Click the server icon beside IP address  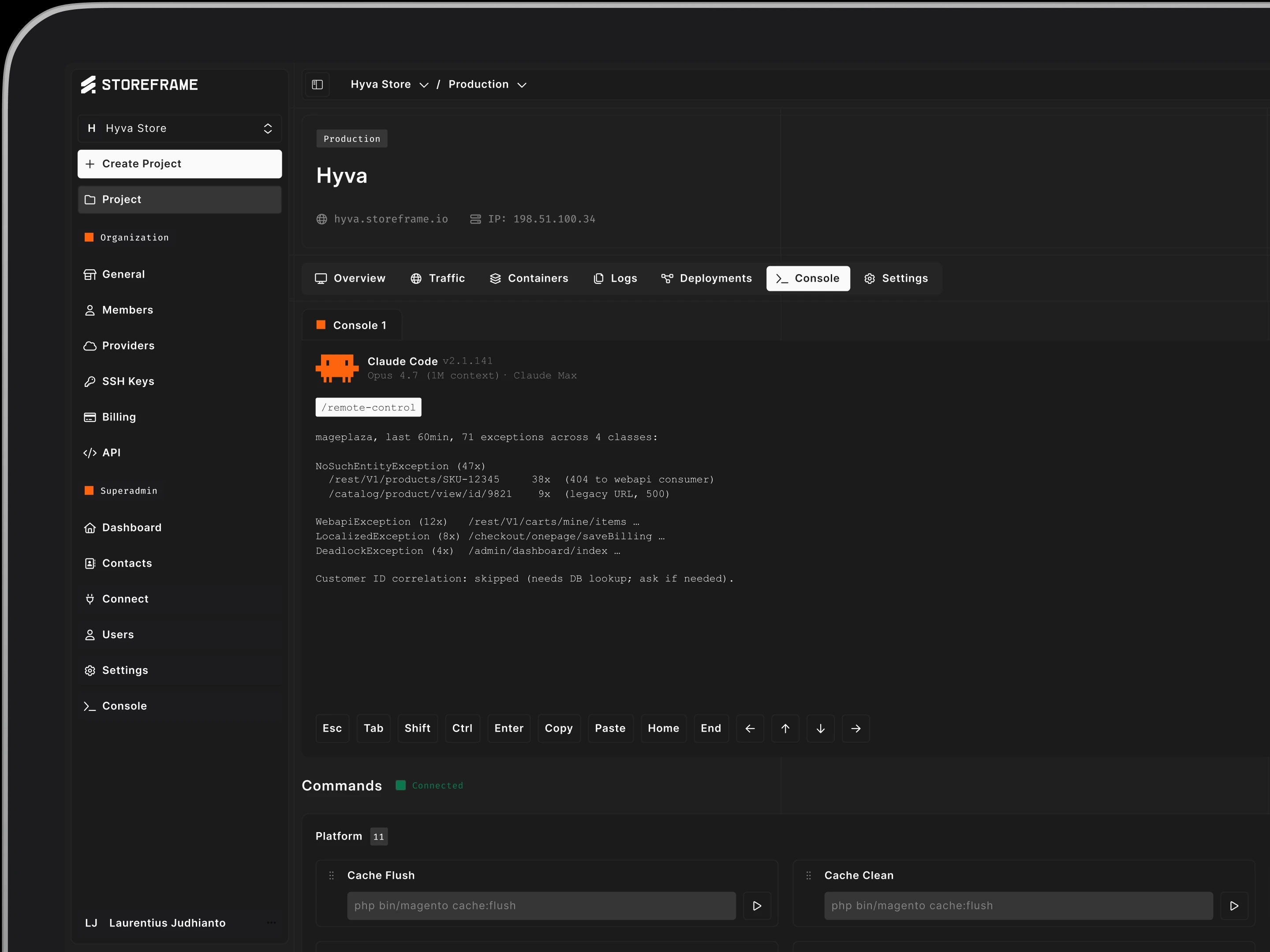click(x=475, y=219)
